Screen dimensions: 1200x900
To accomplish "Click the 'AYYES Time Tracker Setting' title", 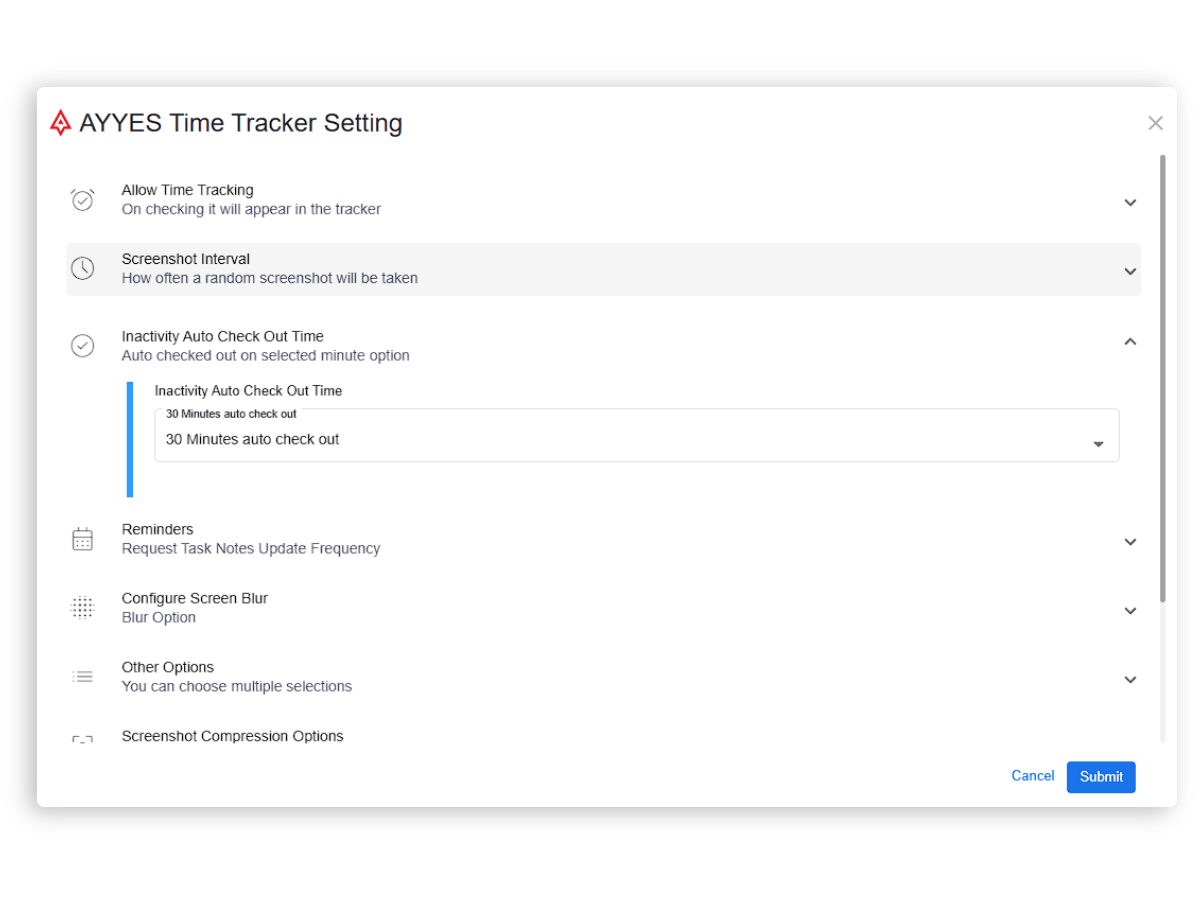I will tap(241, 123).
